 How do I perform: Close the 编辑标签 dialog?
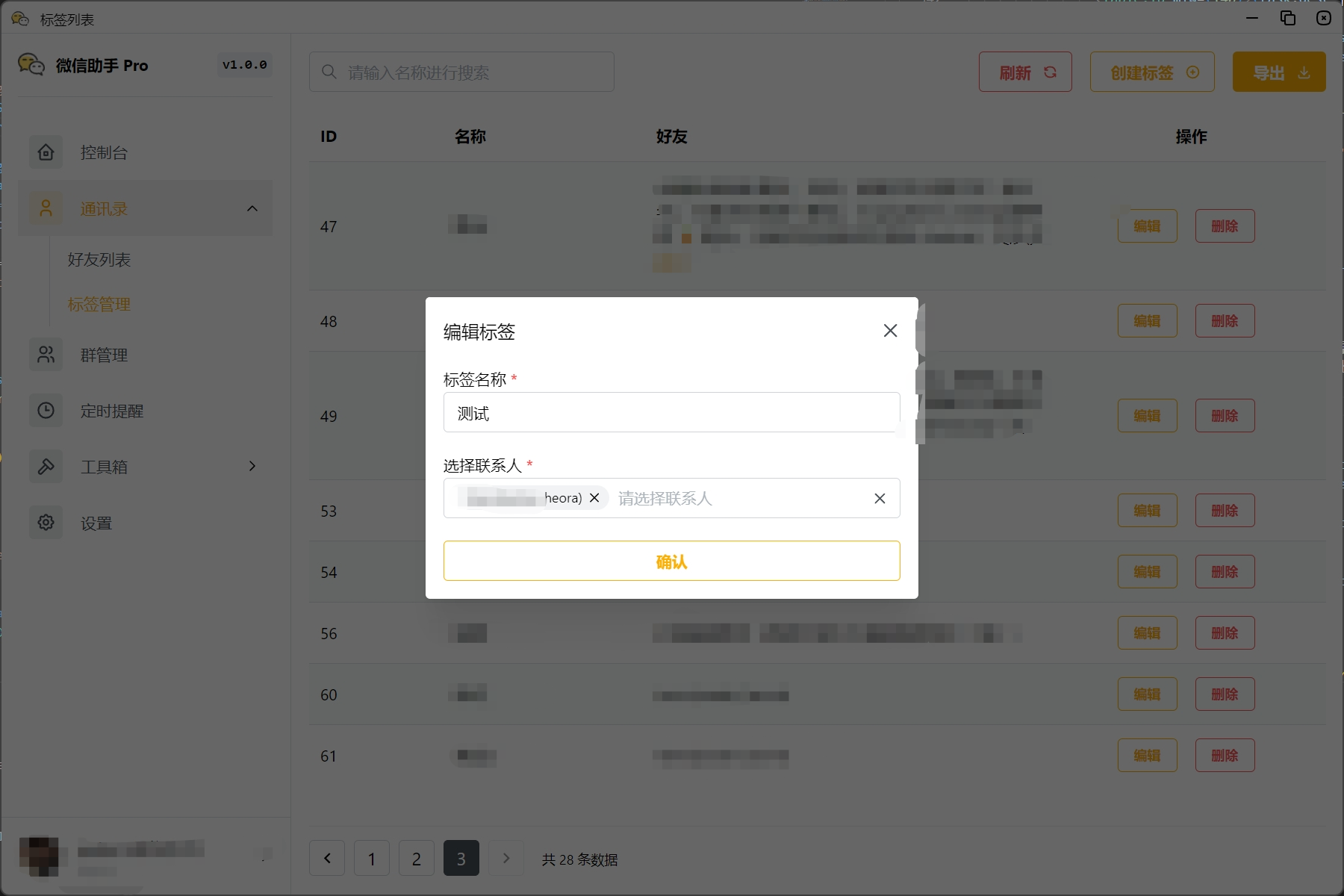890,331
